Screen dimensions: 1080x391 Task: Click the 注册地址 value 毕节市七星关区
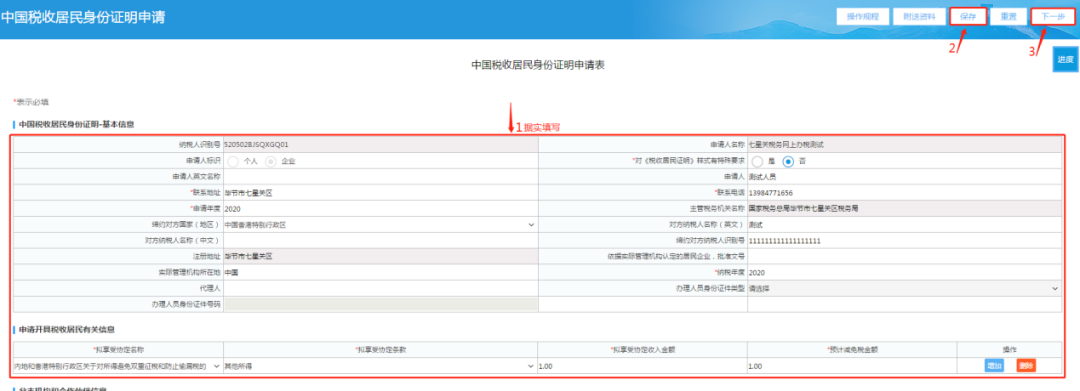click(x=248, y=256)
